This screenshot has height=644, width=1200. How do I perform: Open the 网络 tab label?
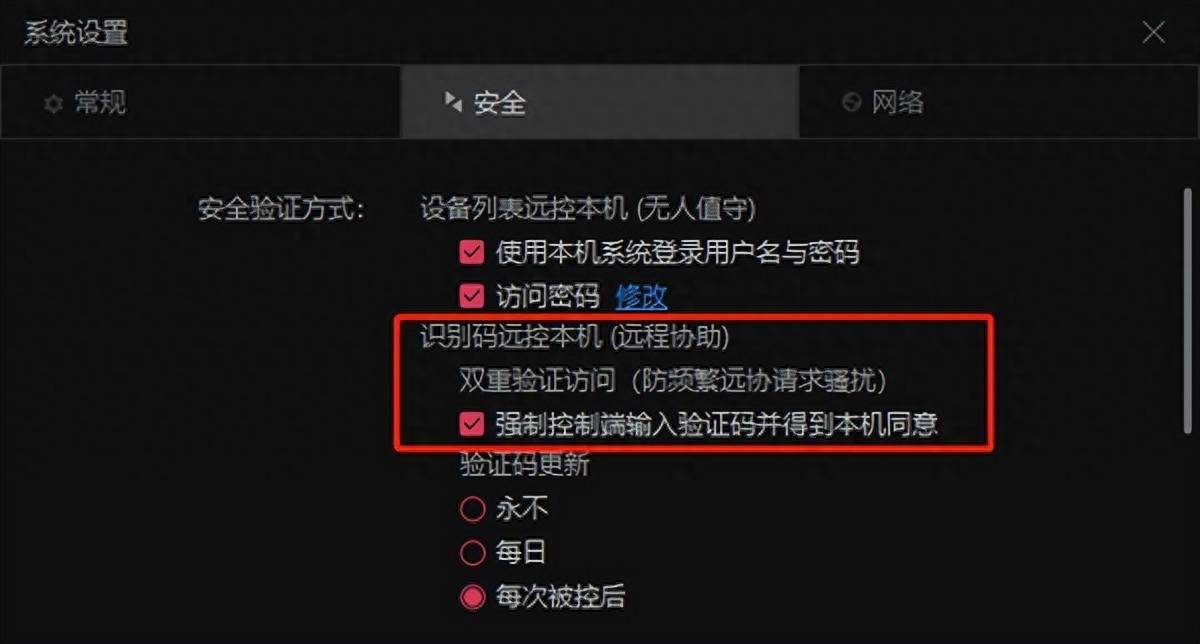tap(898, 102)
